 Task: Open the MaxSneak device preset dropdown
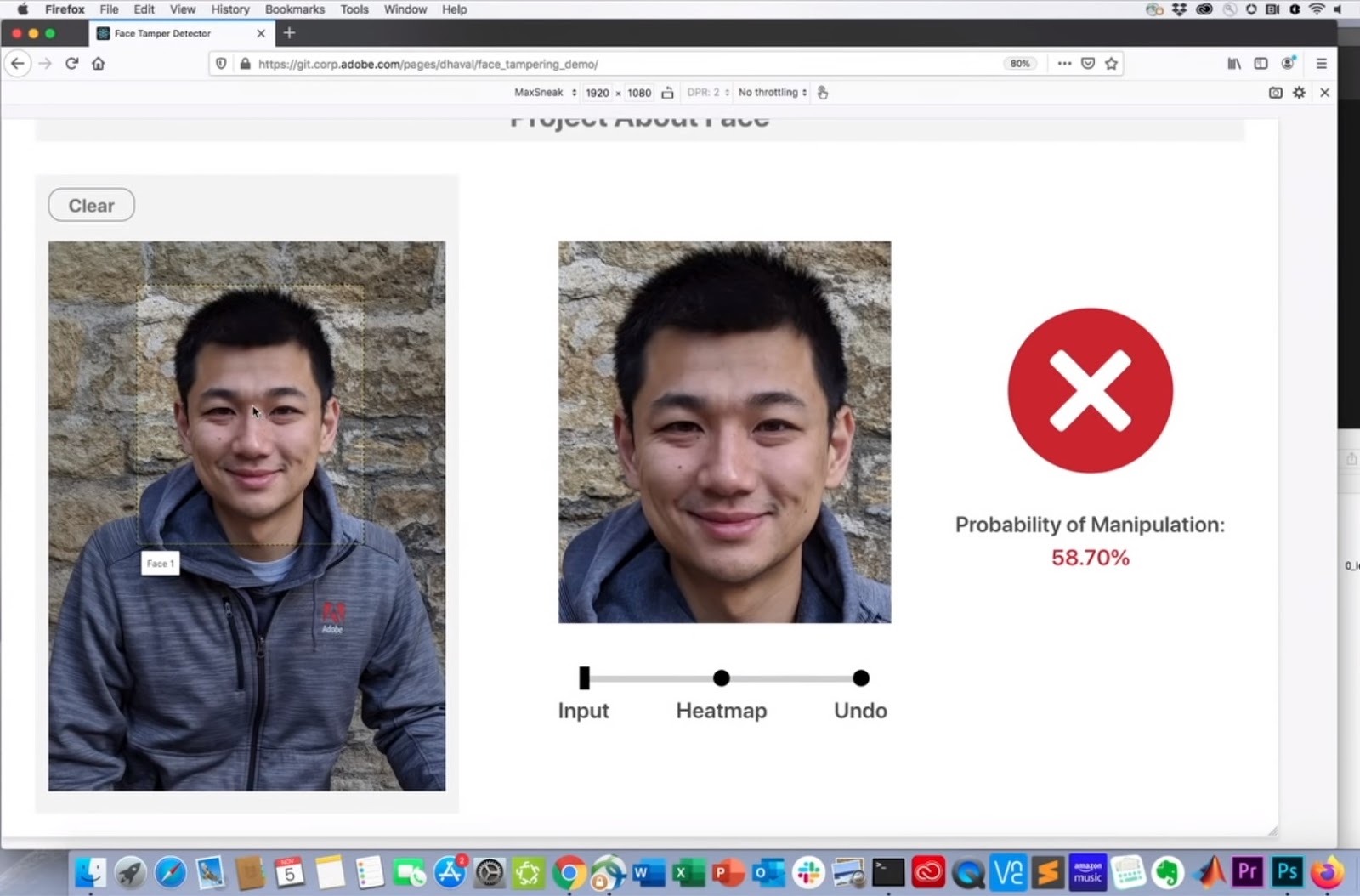[544, 92]
